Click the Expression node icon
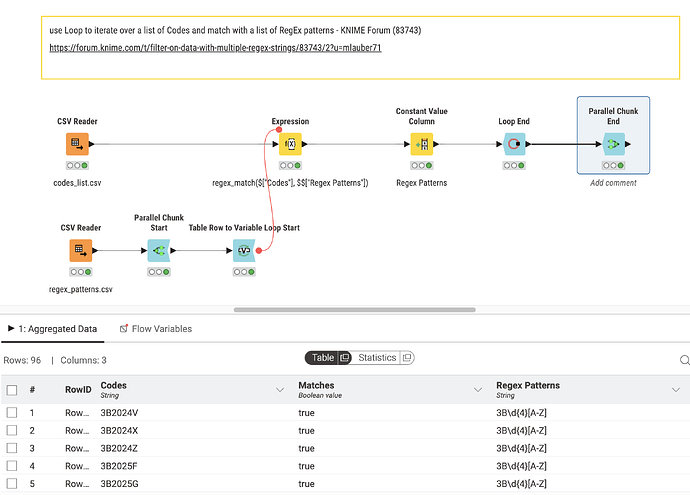This screenshot has width=690, height=495. 290,144
